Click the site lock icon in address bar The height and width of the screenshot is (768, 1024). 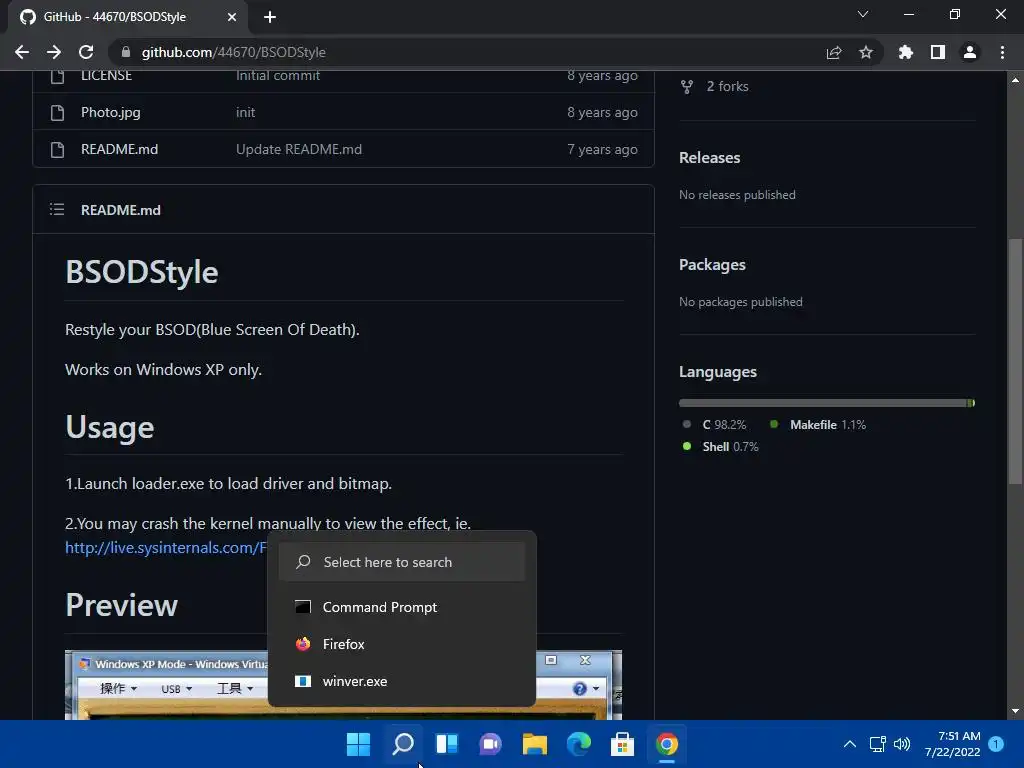(126, 52)
